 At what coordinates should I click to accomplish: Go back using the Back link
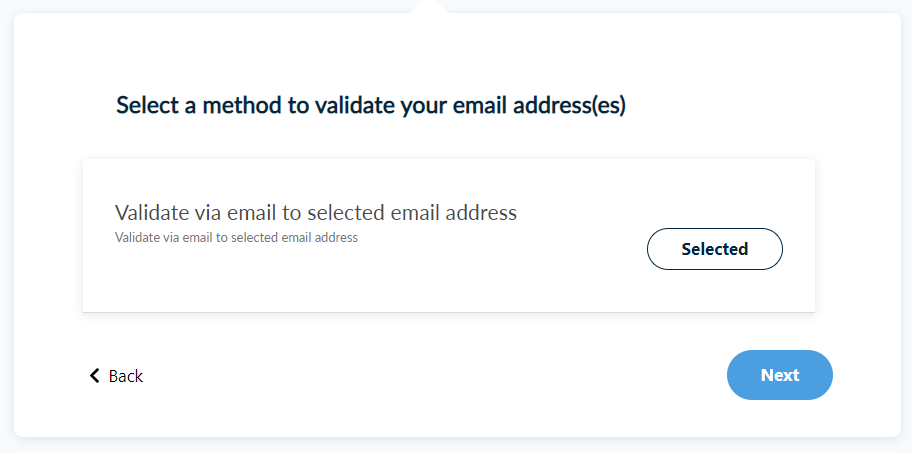(x=116, y=376)
